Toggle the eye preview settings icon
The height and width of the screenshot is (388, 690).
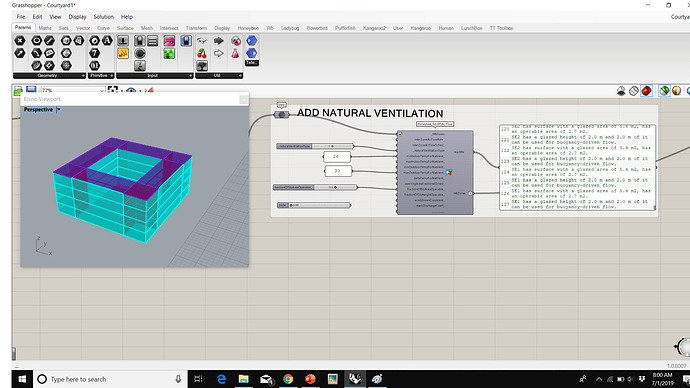pos(131,91)
